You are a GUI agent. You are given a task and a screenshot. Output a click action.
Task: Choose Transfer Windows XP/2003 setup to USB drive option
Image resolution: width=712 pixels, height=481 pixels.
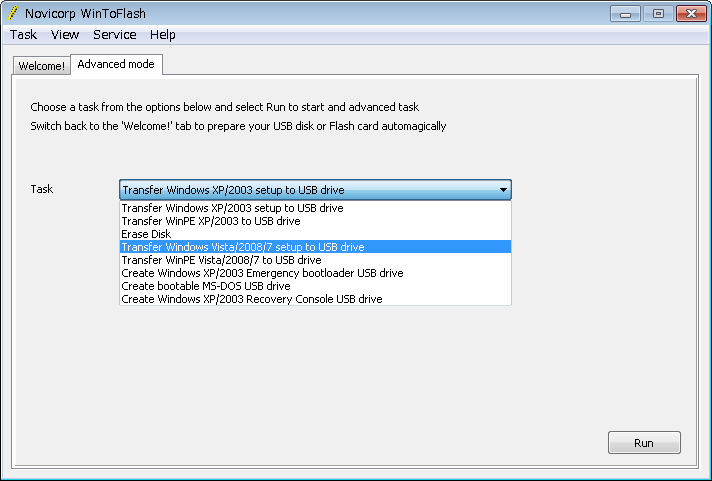[315, 208]
